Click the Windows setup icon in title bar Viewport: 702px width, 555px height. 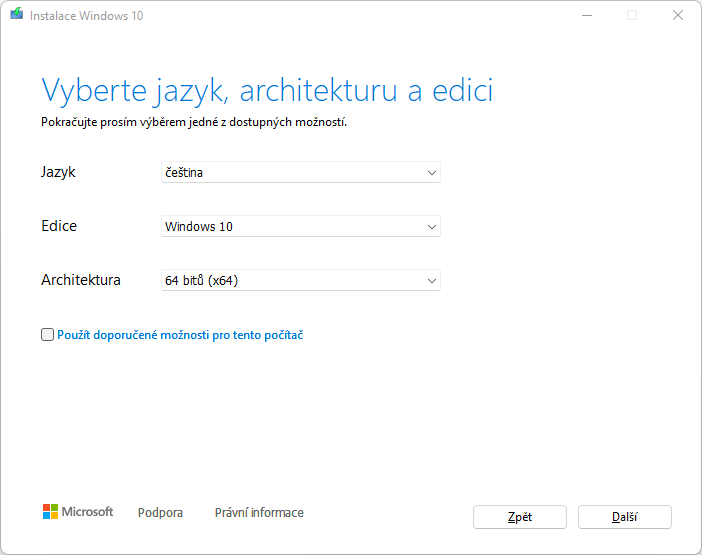point(16,15)
